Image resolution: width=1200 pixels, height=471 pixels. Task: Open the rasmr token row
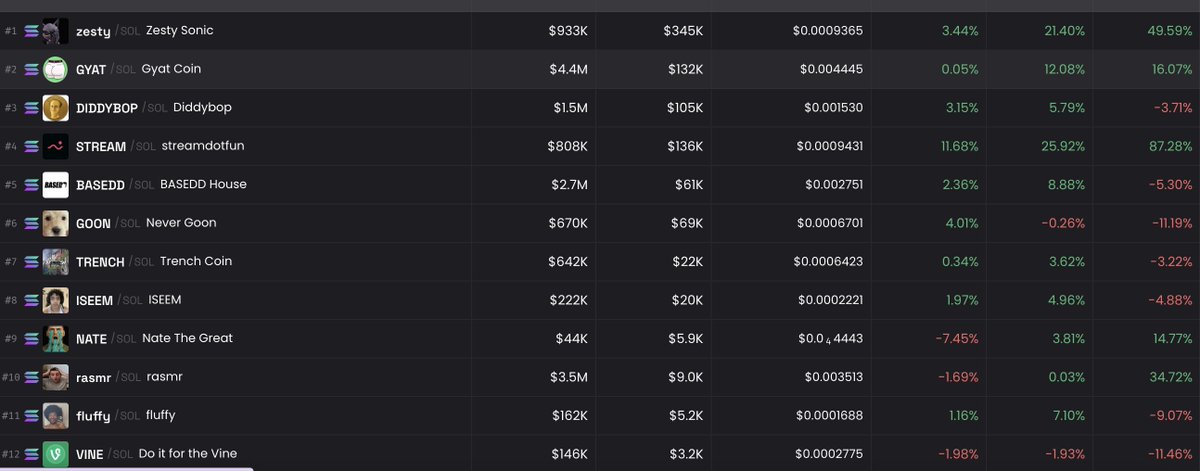click(x=600, y=377)
